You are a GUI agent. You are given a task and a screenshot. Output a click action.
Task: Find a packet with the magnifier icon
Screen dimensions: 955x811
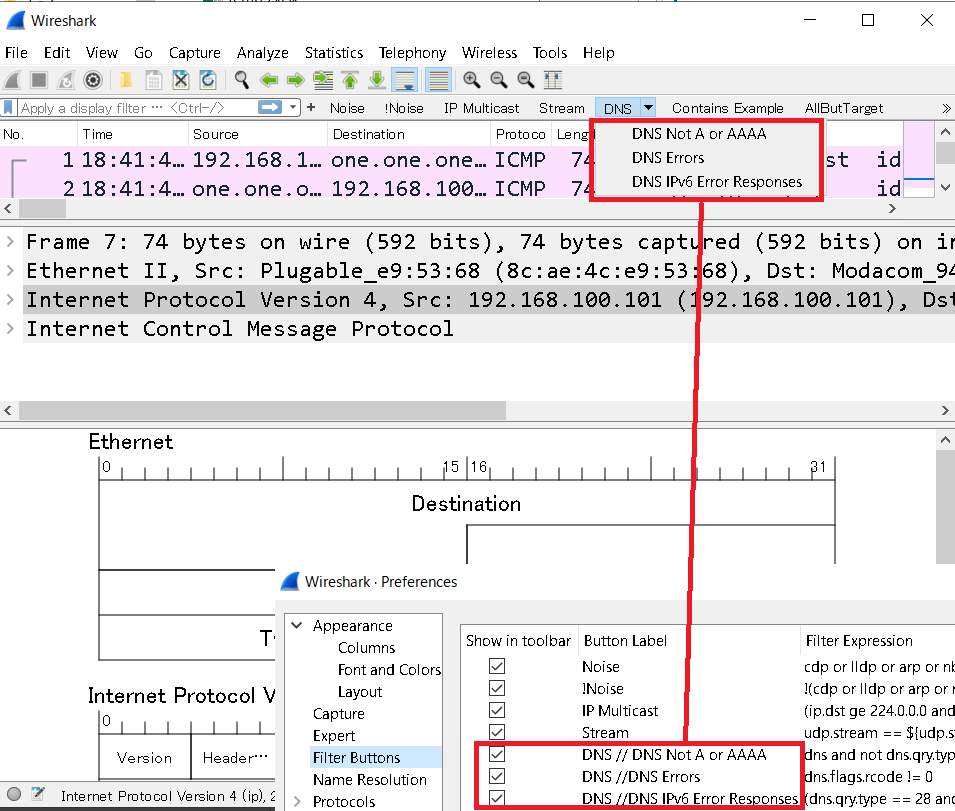(242, 80)
